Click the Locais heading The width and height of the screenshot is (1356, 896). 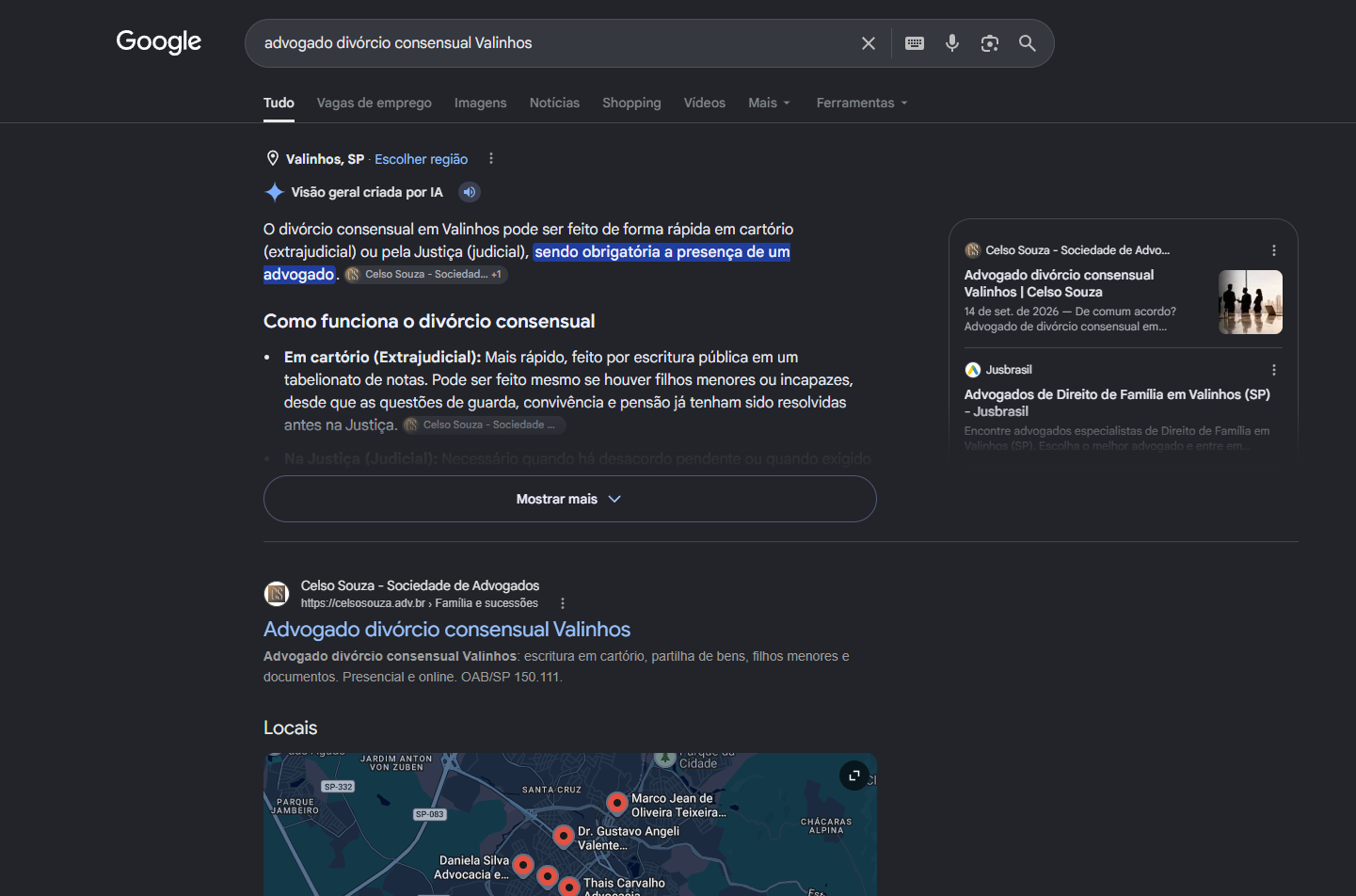pos(290,728)
